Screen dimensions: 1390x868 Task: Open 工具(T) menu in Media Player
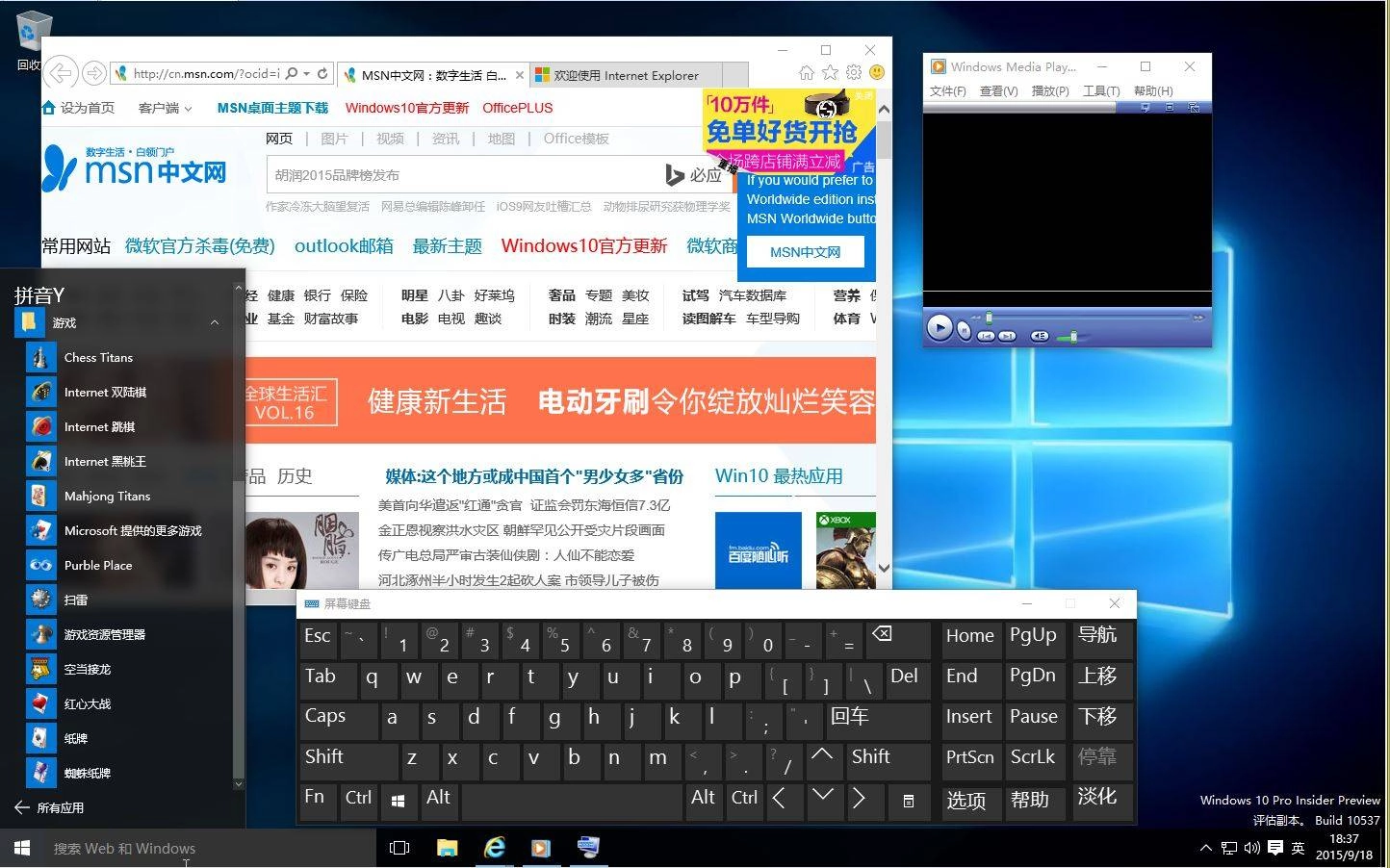coord(1101,90)
